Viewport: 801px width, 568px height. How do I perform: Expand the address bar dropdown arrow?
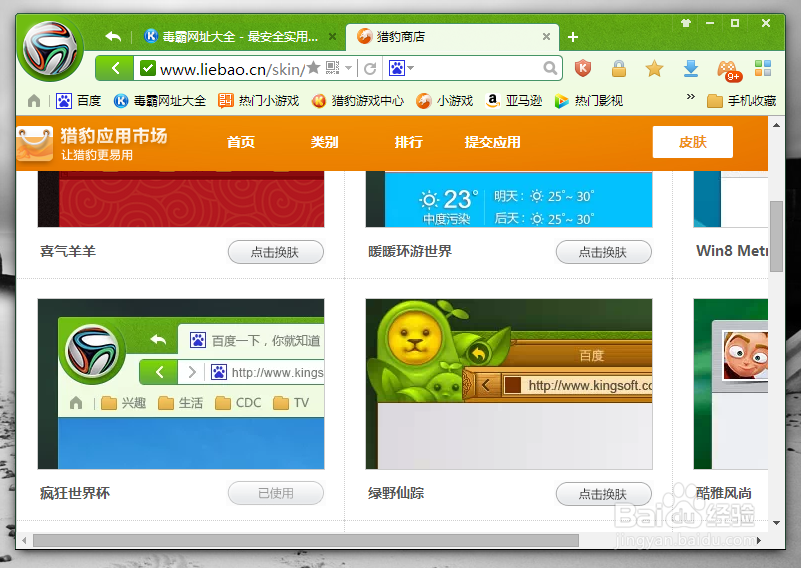click(348, 67)
